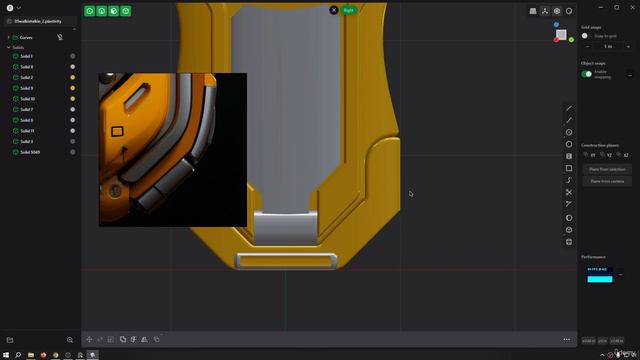
Task: Toggle material dot for Solid 2
Action: [73, 77]
